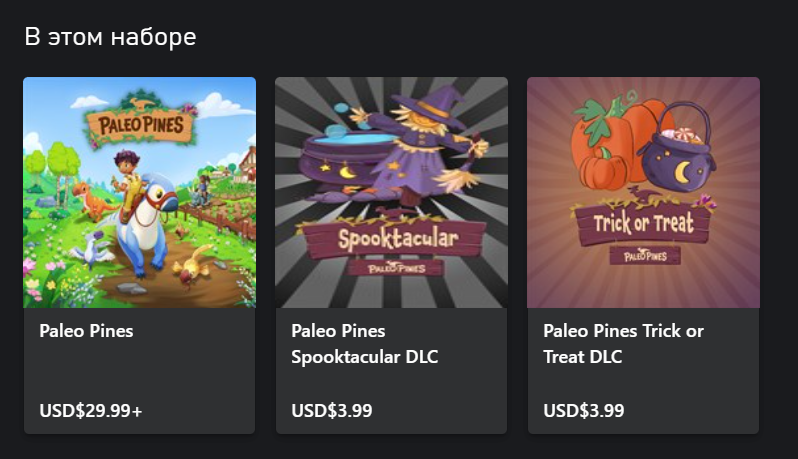The image size is (798, 459).
Task: Click the "В этом наборе" section heading
Action: point(110,37)
